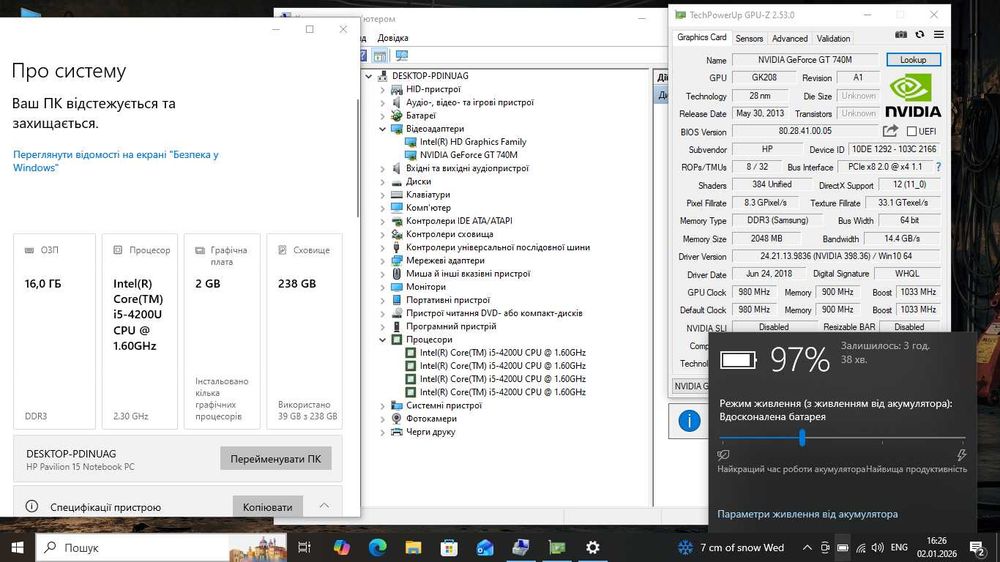The width and height of the screenshot is (1000, 562).
Task: Open the Windows Start menu
Action: point(17,547)
